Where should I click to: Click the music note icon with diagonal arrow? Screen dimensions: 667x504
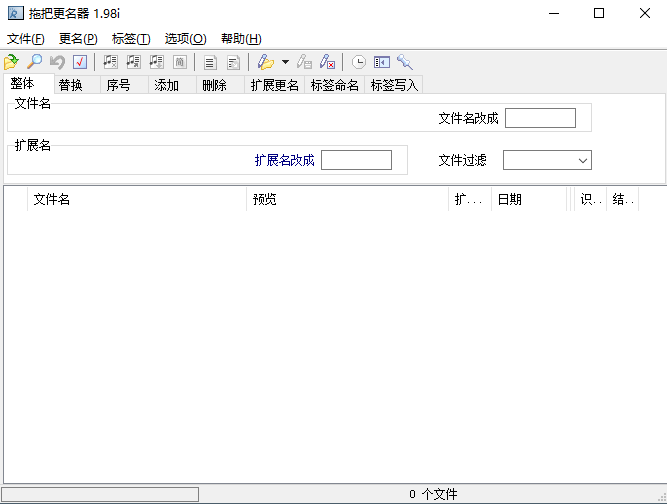[x=134, y=62]
